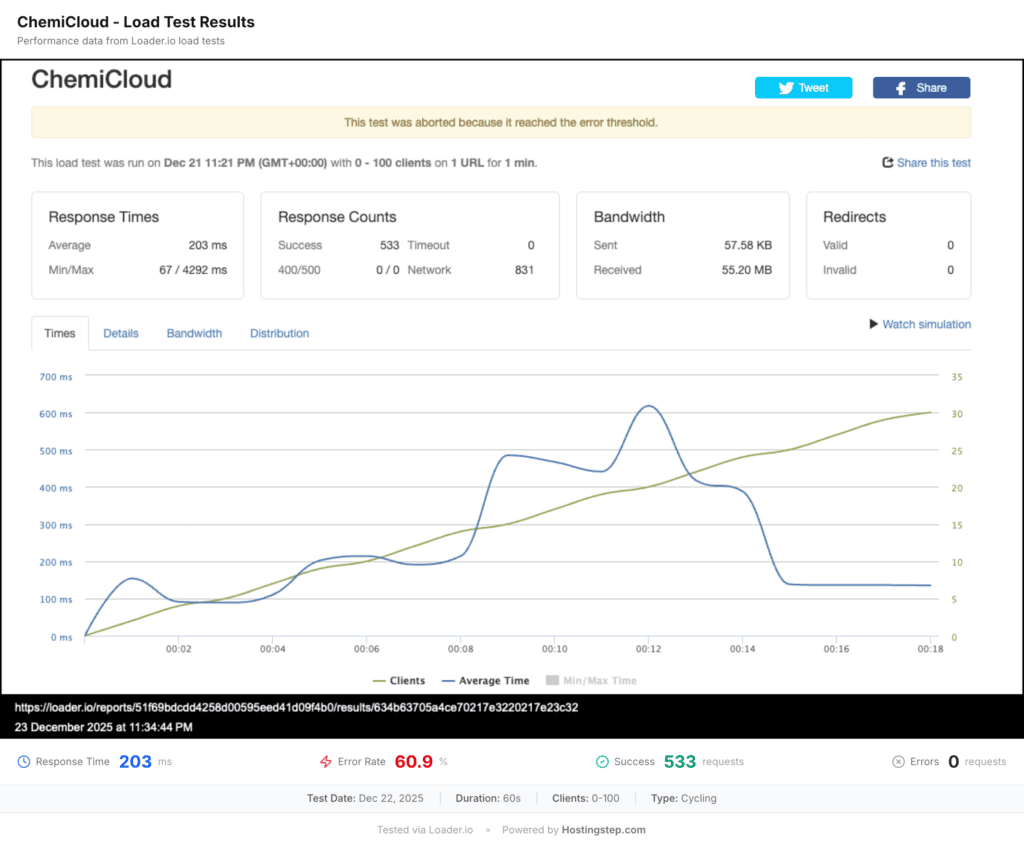Click the checkmark icon next to Success
The height and width of the screenshot is (847, 1024).
tap(602, 762)
